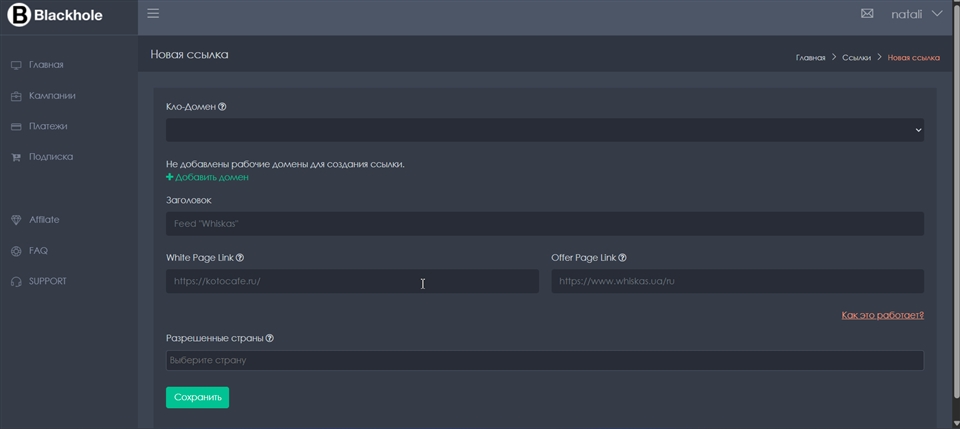The width and height of the screenshot is (960, 429).
Task: Click the Affiliate diamond icon
Action: (16, 220)
